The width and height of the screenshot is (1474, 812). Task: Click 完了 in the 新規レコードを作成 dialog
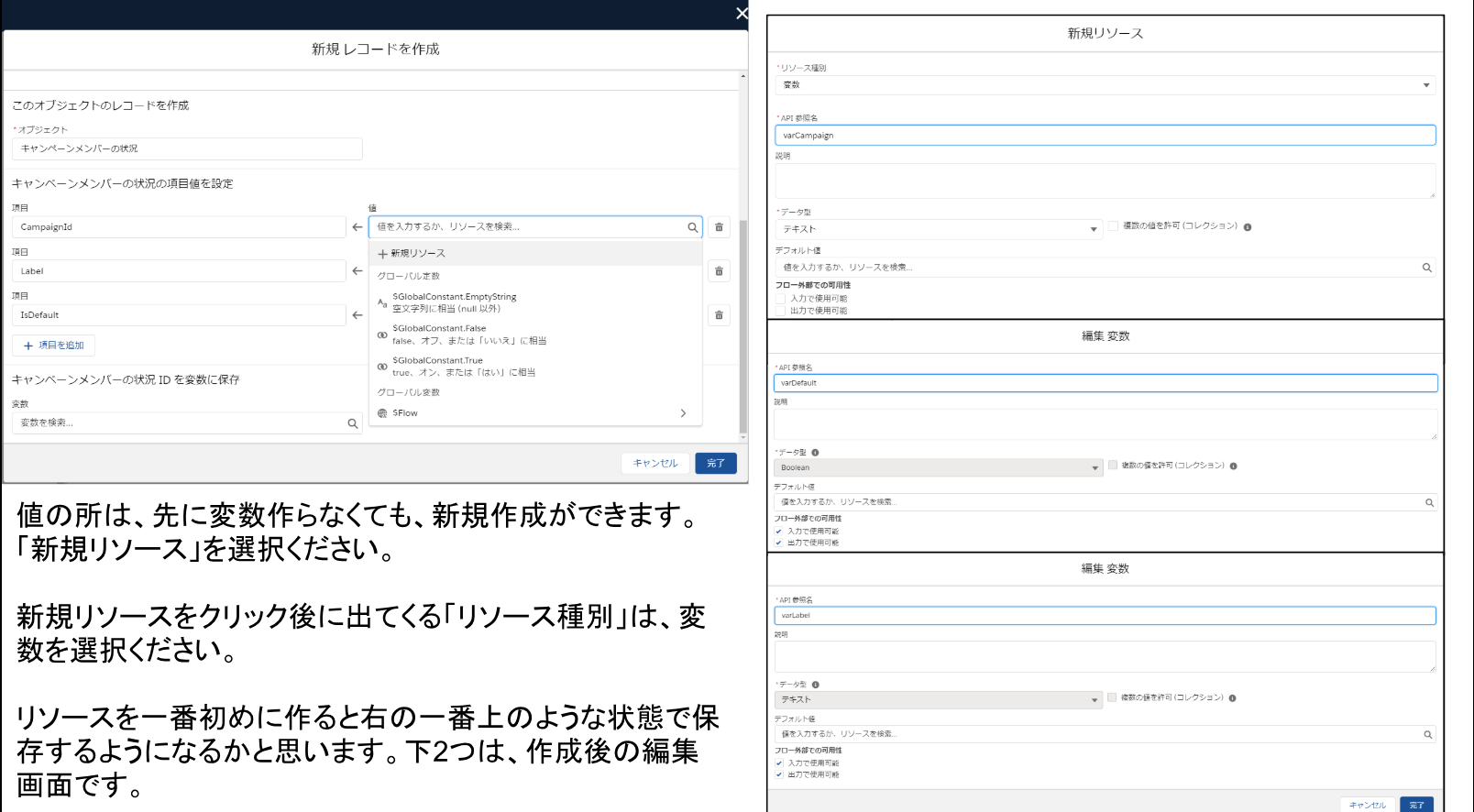715,464
